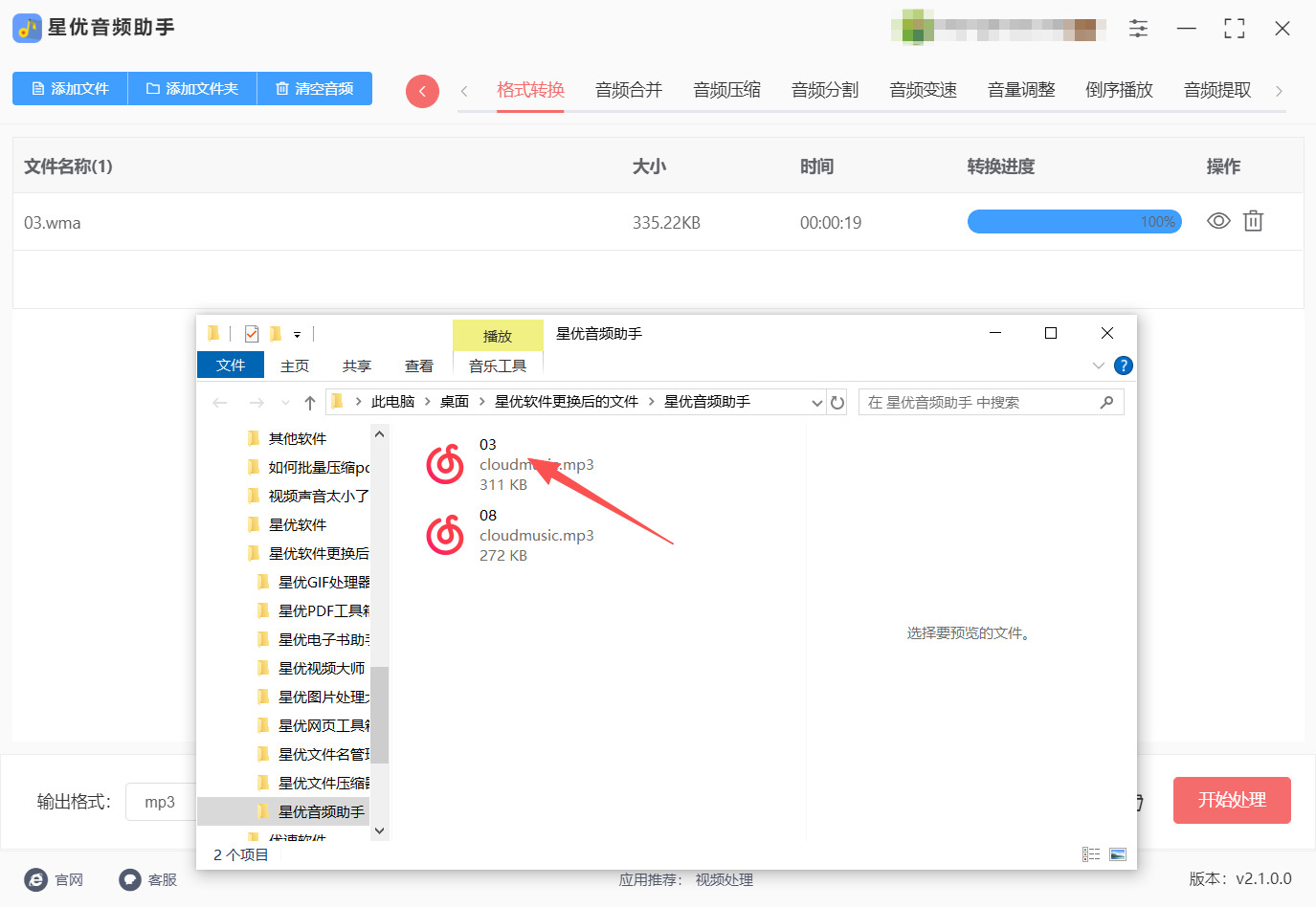This screenshot has height=908, width=1316.
Task: Click the new folder quick access icon
Action: point(276,334)
